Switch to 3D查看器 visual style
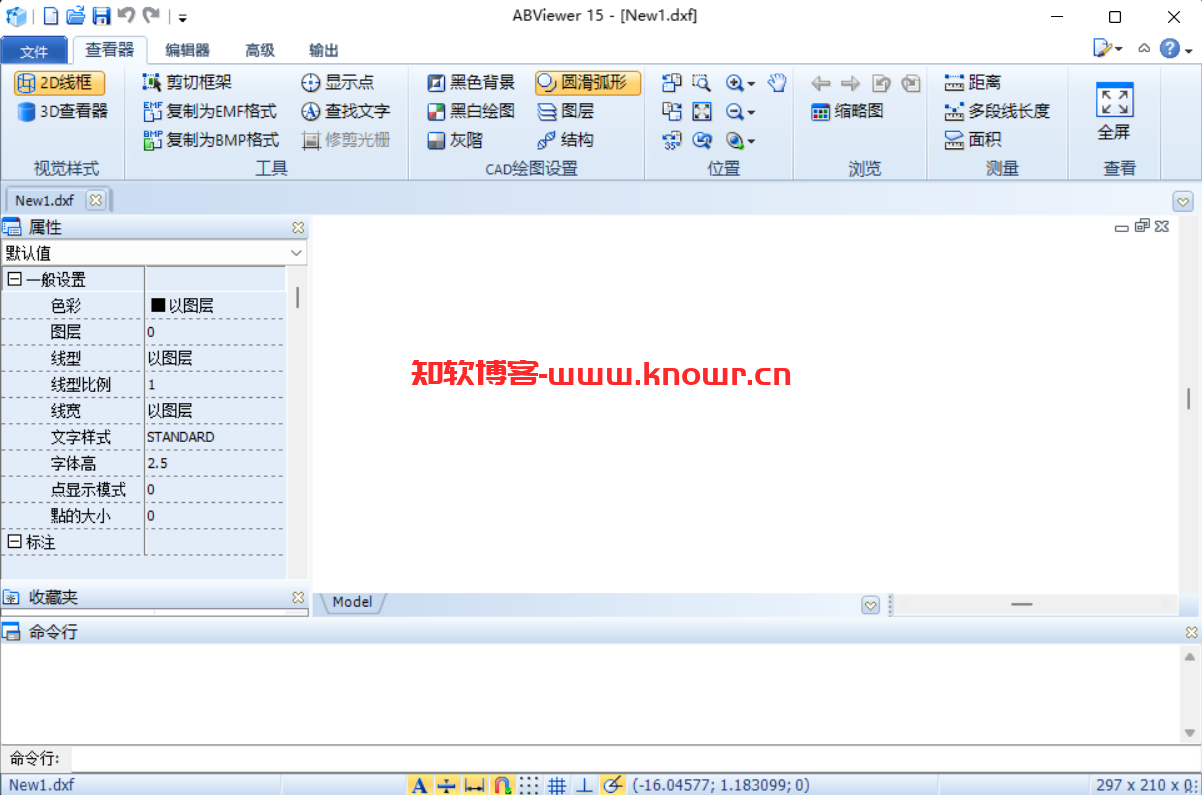The width and height of the screenshot is (1202, 795). click(x=62, y=111)
